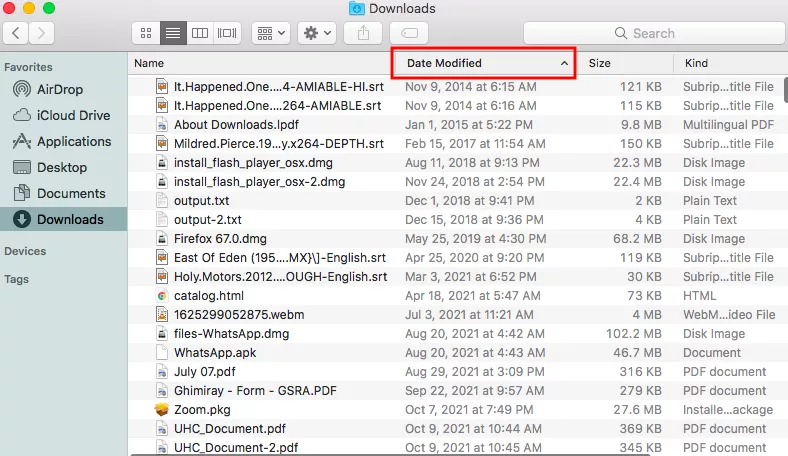Click the 68.2 MB size value
The height and width of the screenshot is (456, 788).
[x=637, y=239]
